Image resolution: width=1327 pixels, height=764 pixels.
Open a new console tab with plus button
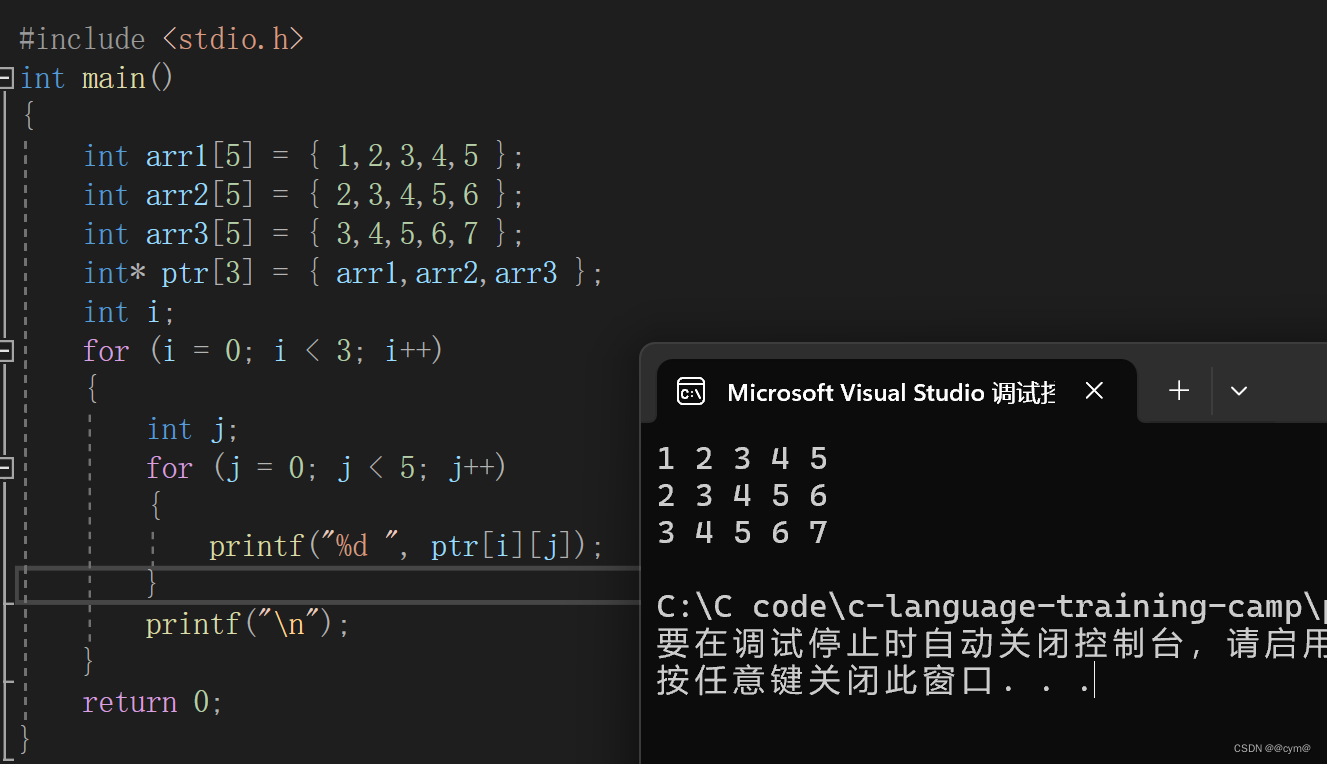tap(1179, 390)
